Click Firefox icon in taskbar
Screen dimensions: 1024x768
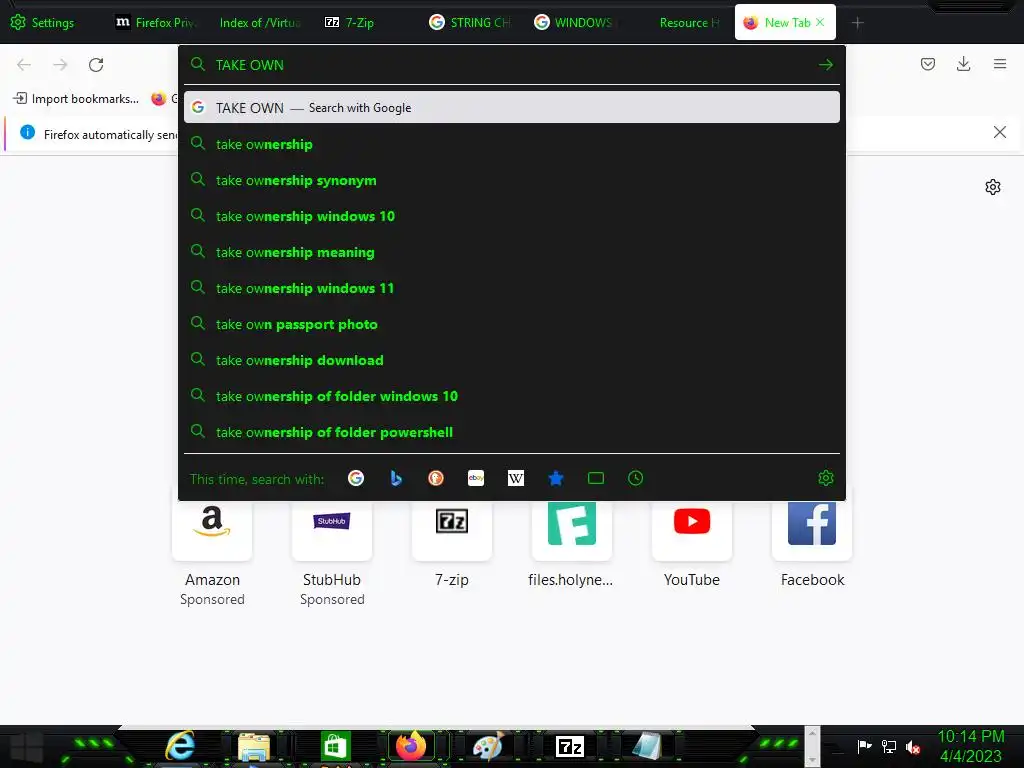point(411,746)
